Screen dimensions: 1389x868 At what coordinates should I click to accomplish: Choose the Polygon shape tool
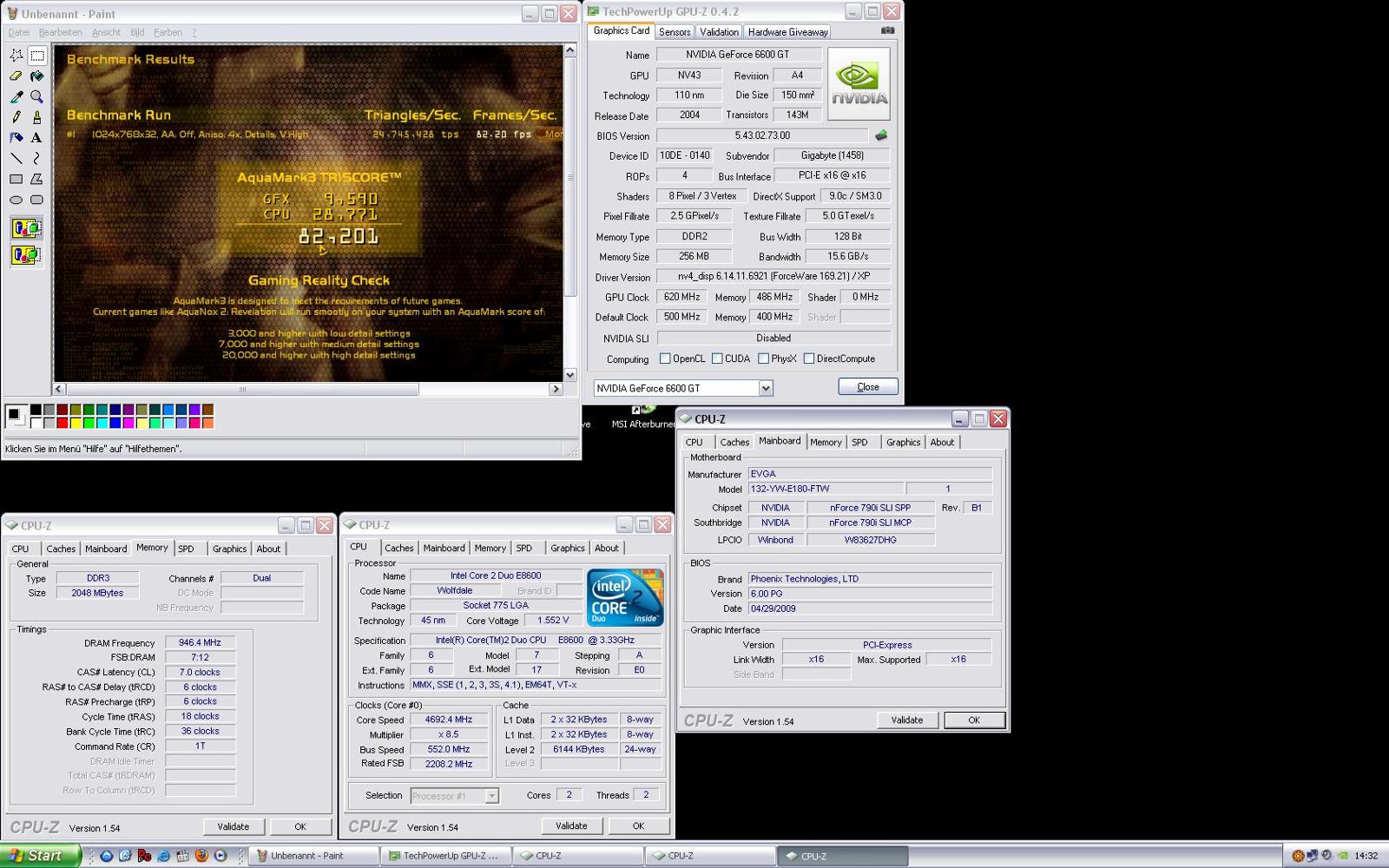pos(37,179)
